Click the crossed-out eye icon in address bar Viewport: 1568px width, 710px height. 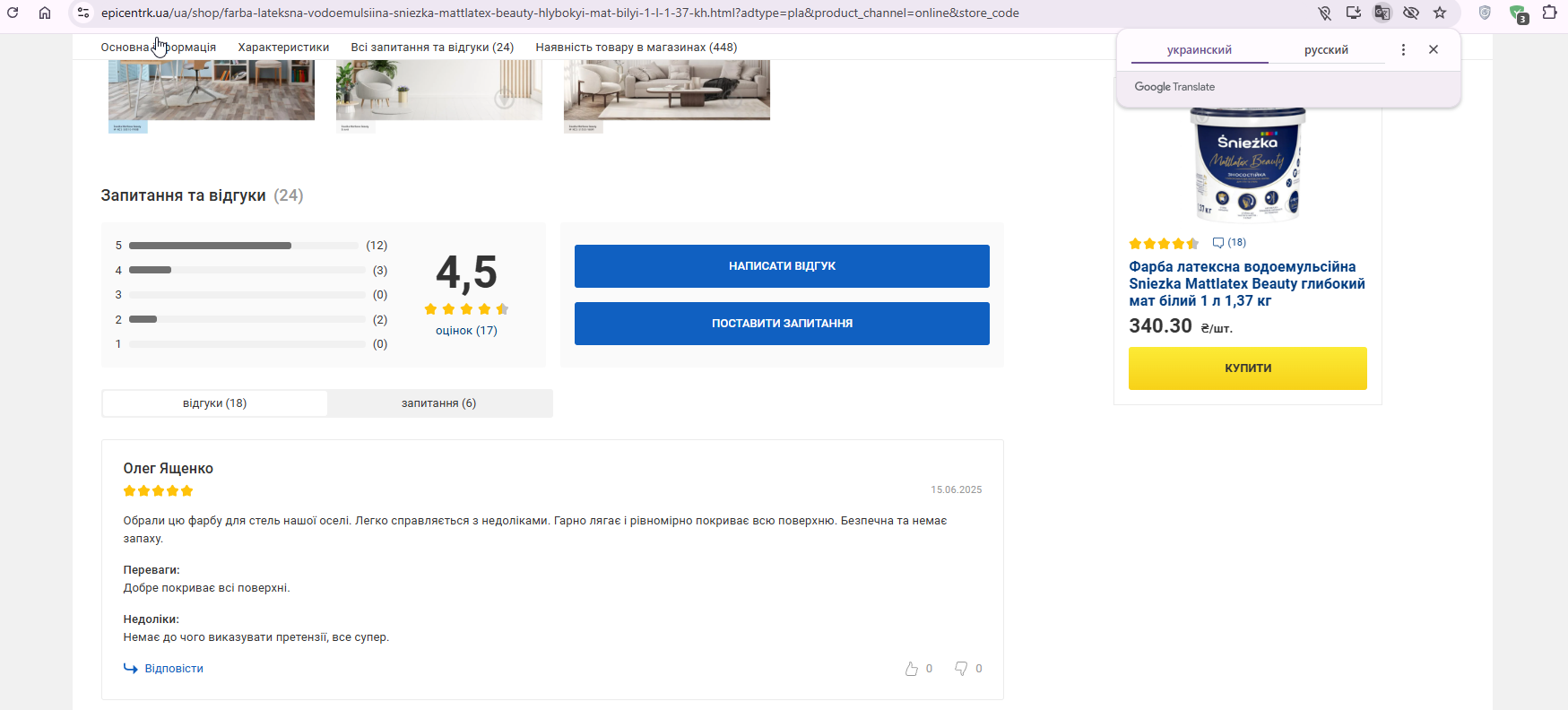pos(1410,13)
